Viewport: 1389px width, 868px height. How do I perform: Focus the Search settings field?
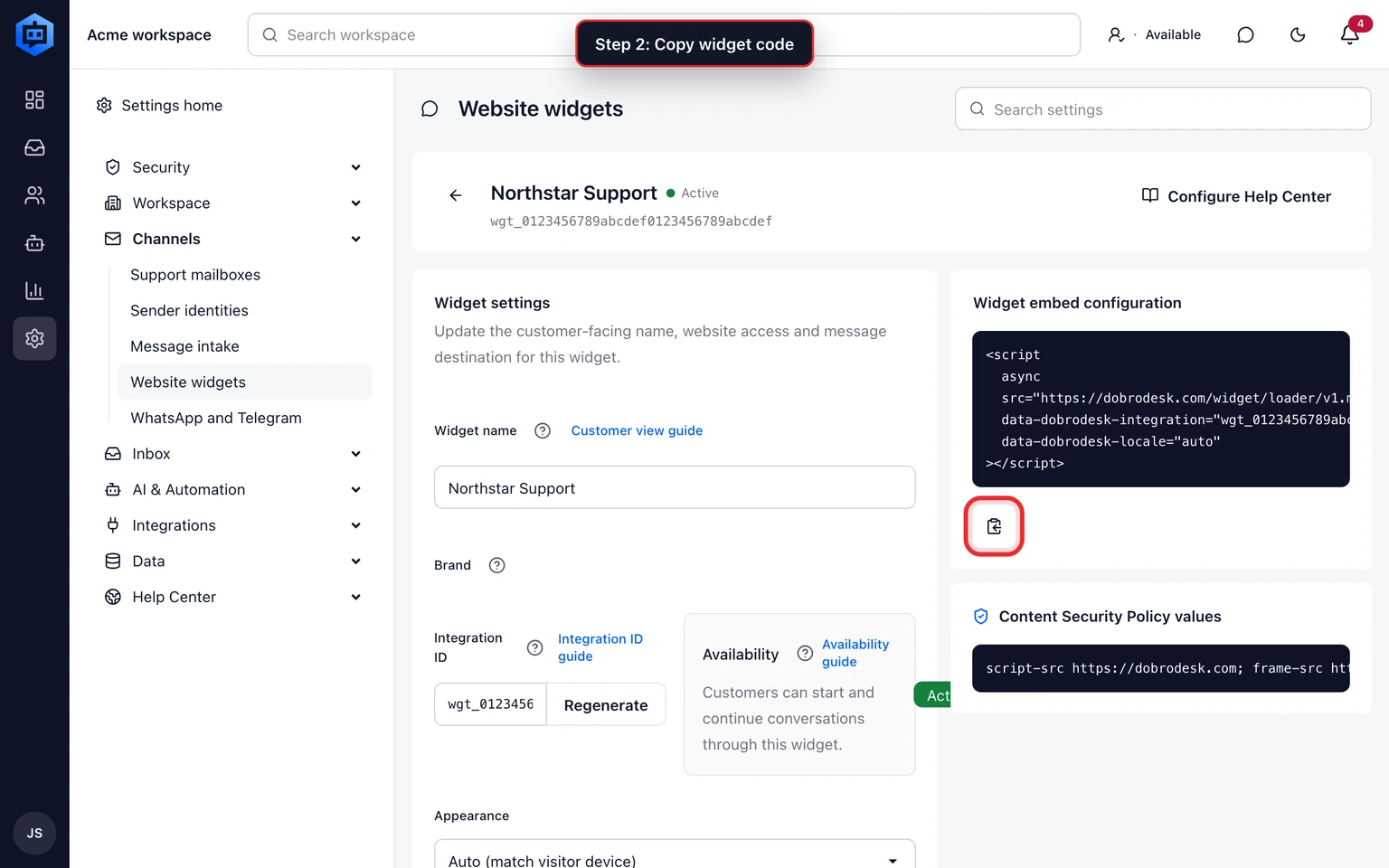1163,109
